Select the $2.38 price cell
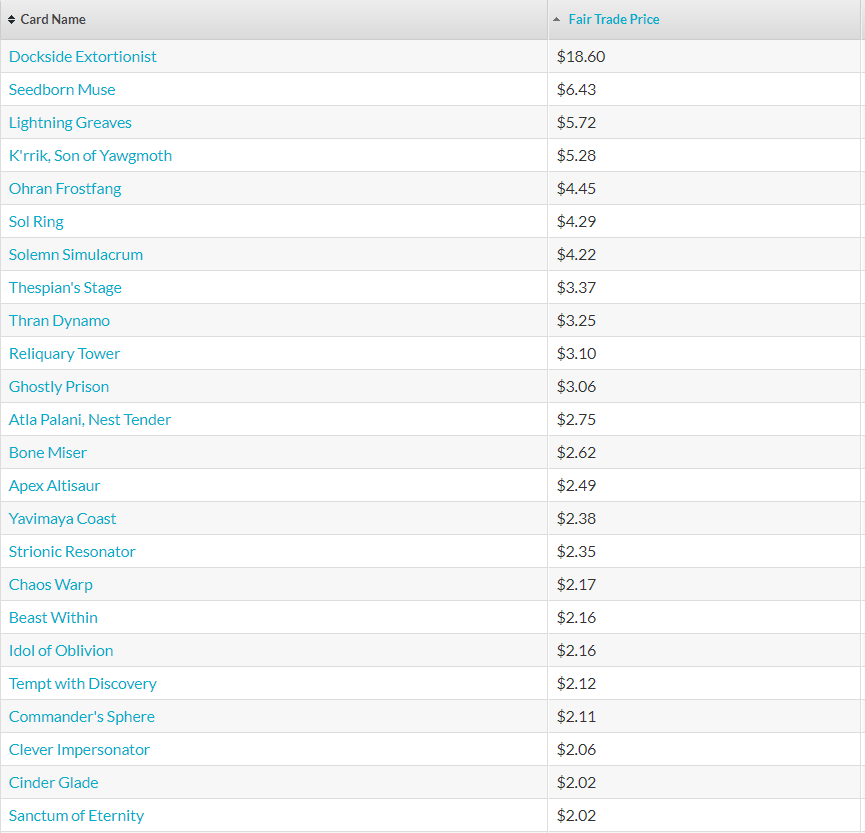 (x=704, y=519)
